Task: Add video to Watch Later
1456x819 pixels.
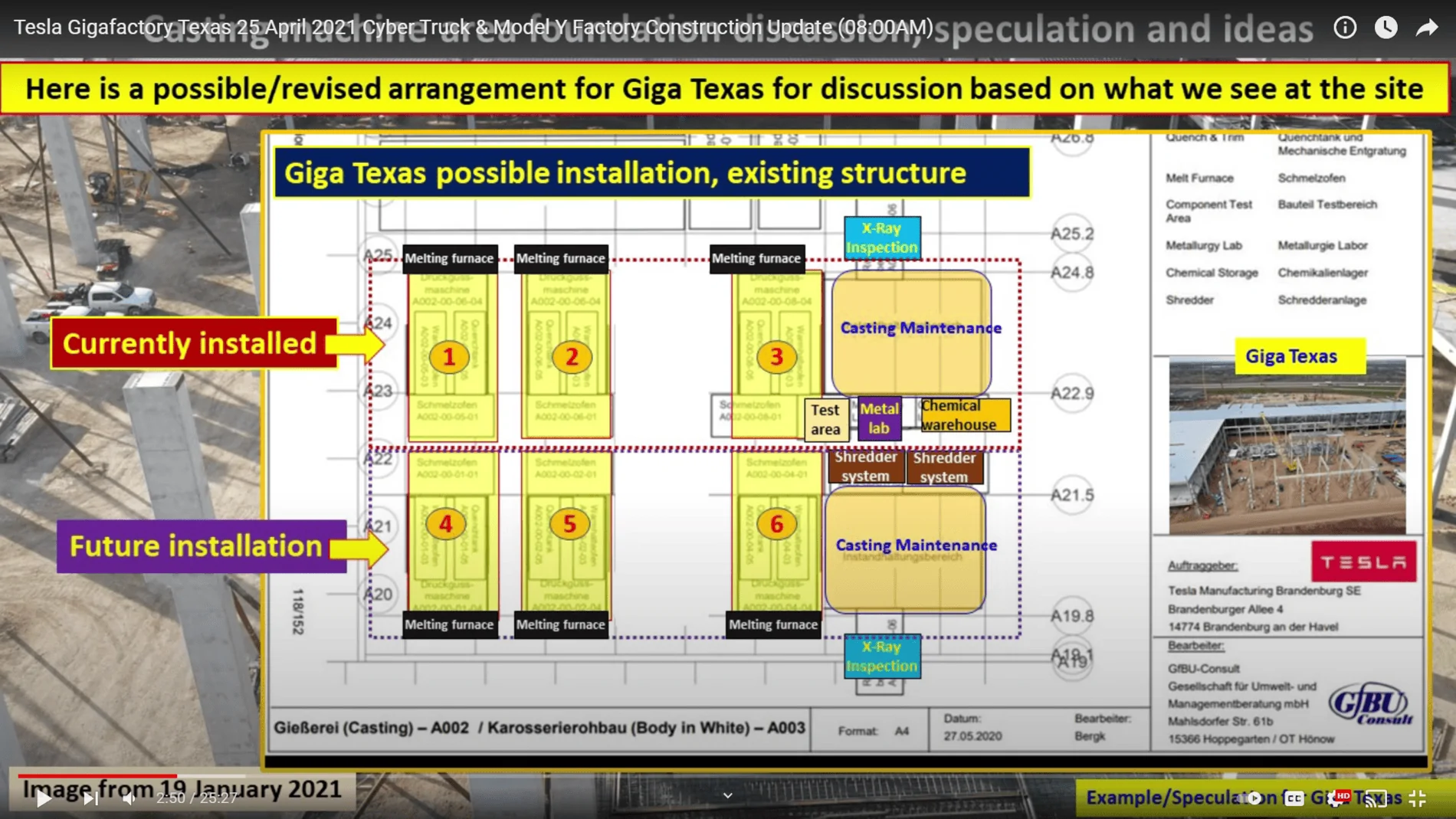Action: click(1385, 28)
